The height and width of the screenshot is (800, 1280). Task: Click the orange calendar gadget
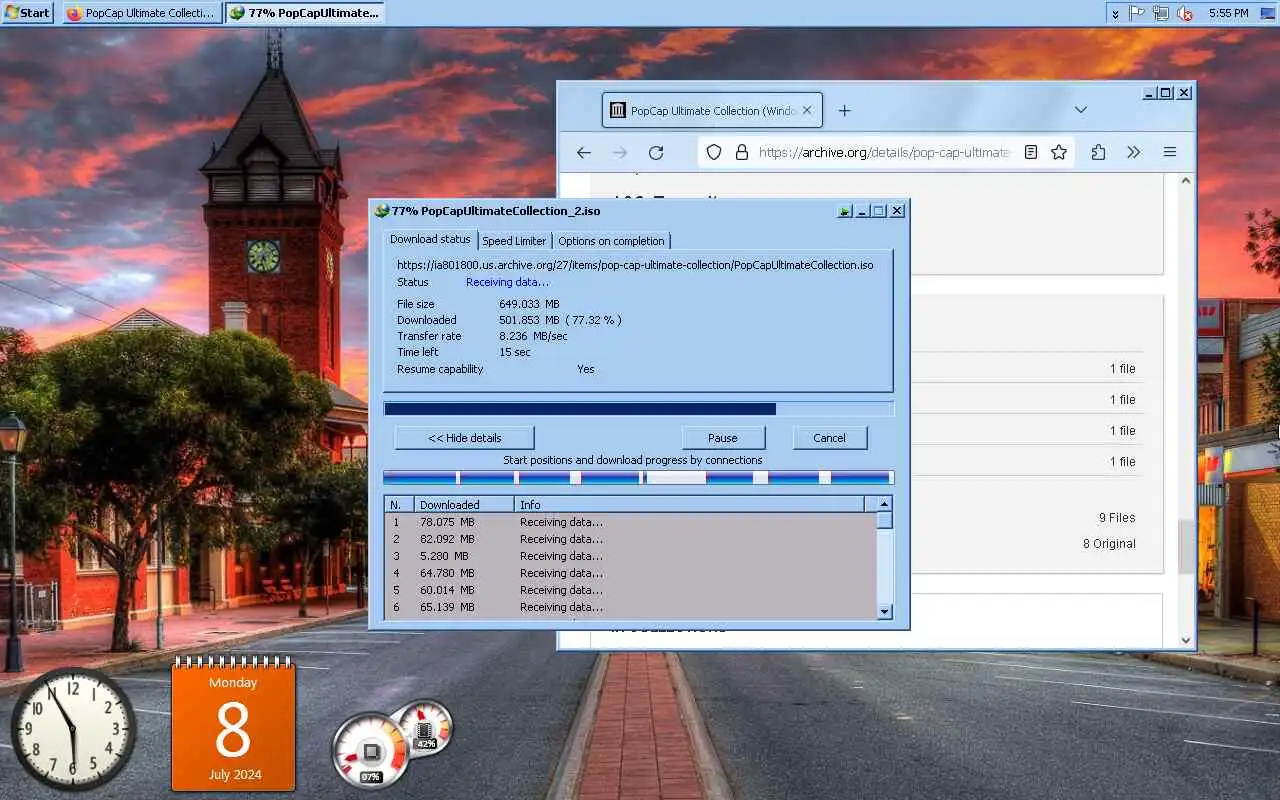click(233, 726)
